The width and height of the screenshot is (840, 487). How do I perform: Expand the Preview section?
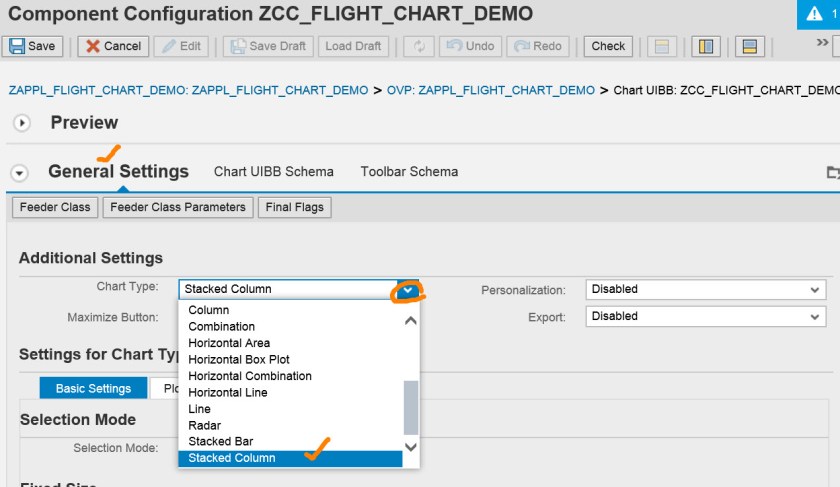coord(22,123)
